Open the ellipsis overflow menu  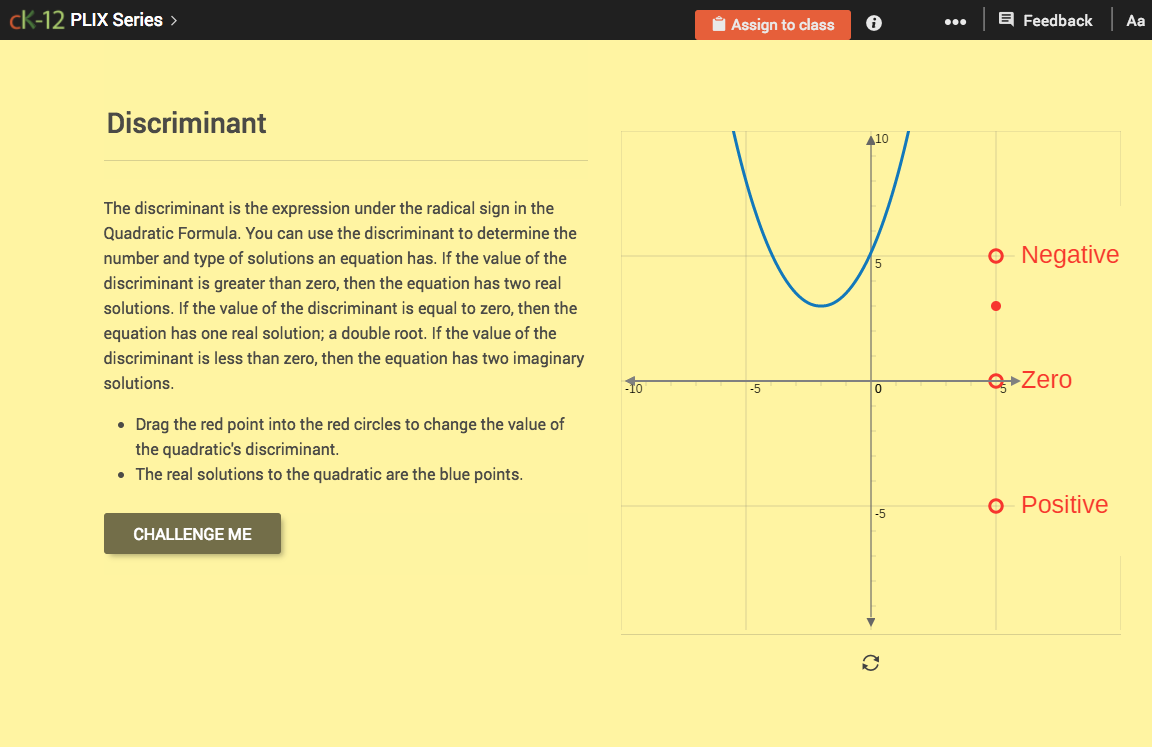955,21
